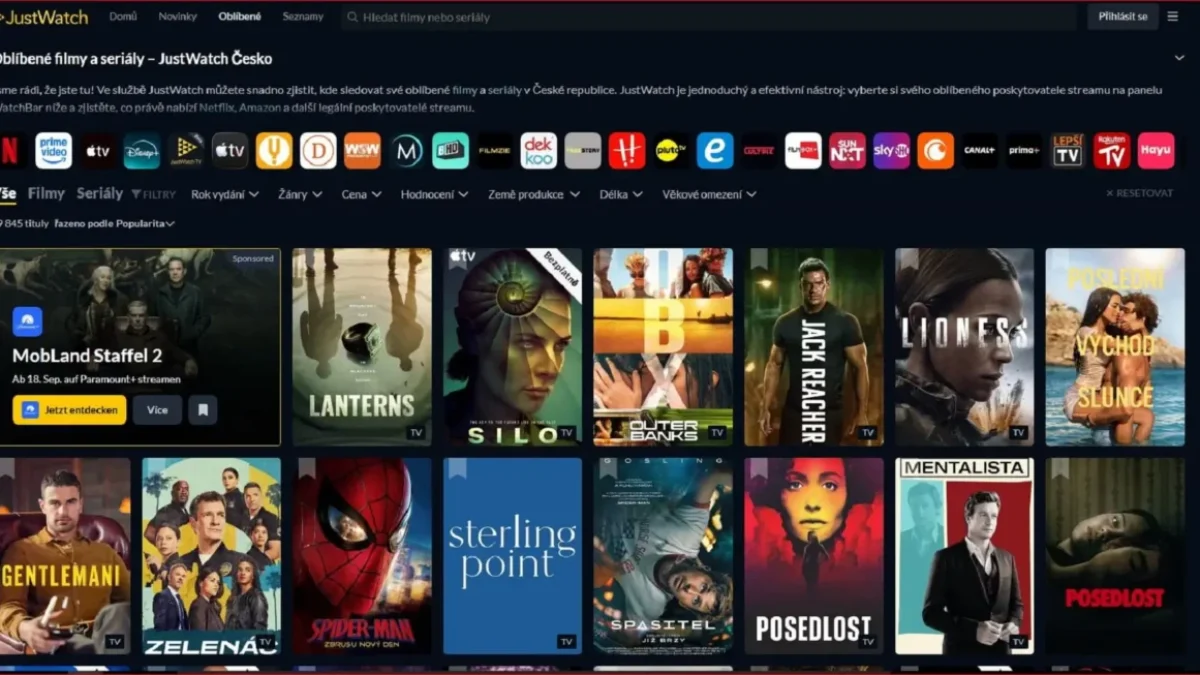Open the Oblíbené nav item
Screen dimensions: 1200x675
240,17
